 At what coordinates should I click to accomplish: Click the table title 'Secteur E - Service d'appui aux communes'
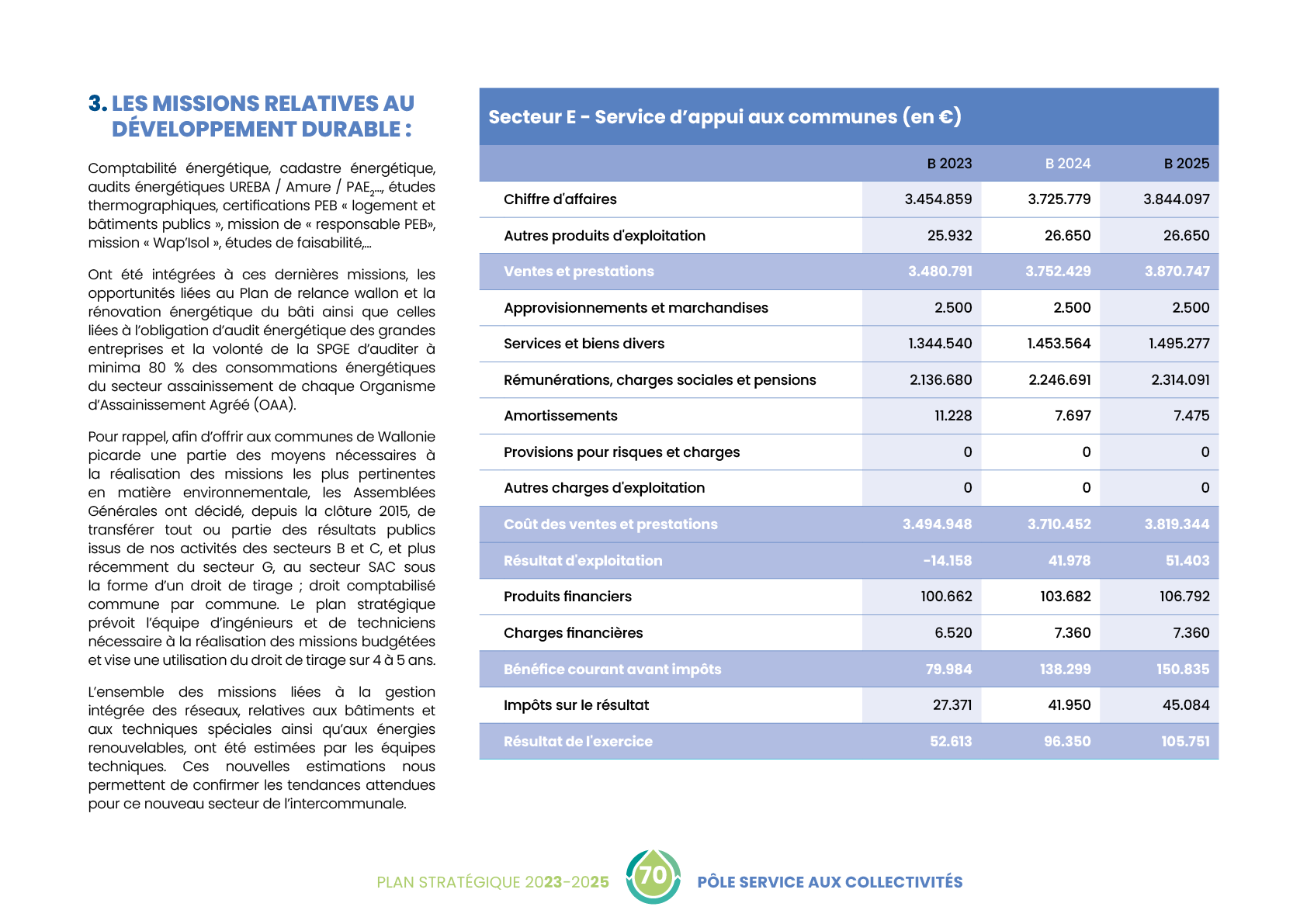point(724,117)
